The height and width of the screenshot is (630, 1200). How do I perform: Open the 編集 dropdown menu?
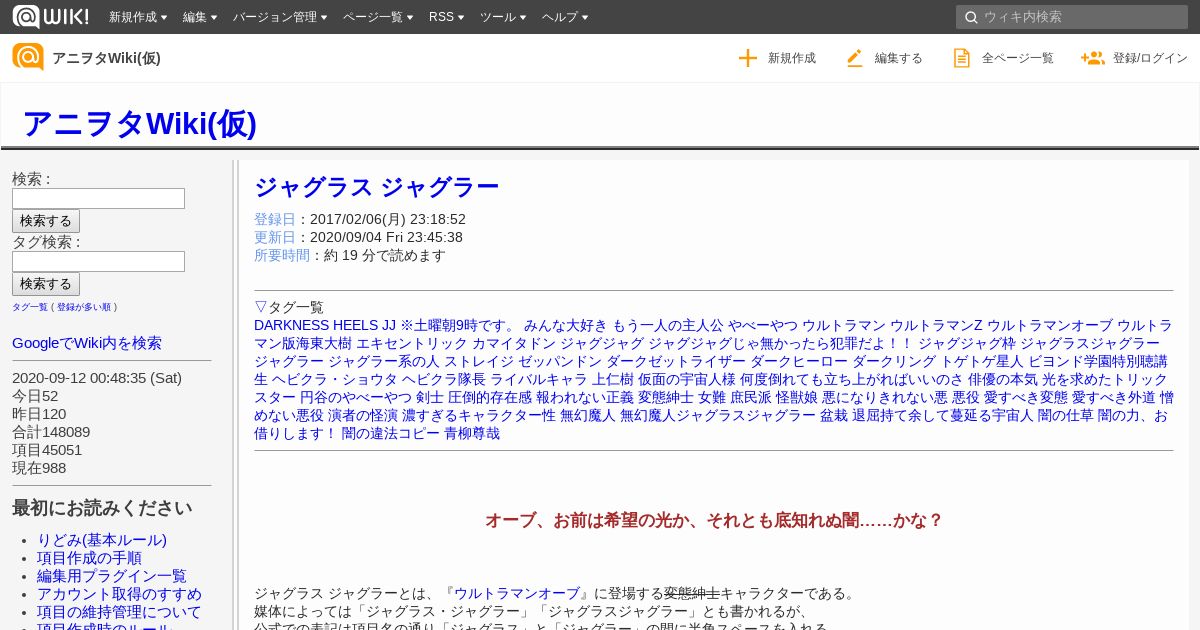click(x=200, y=17)
